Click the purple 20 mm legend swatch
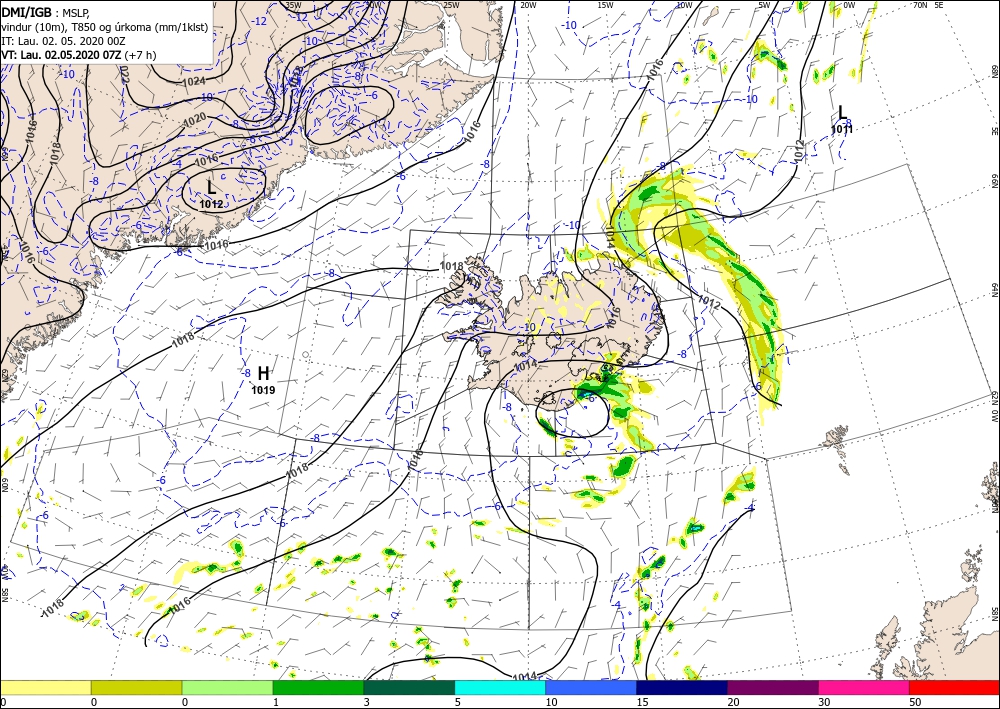 [772, 687]
